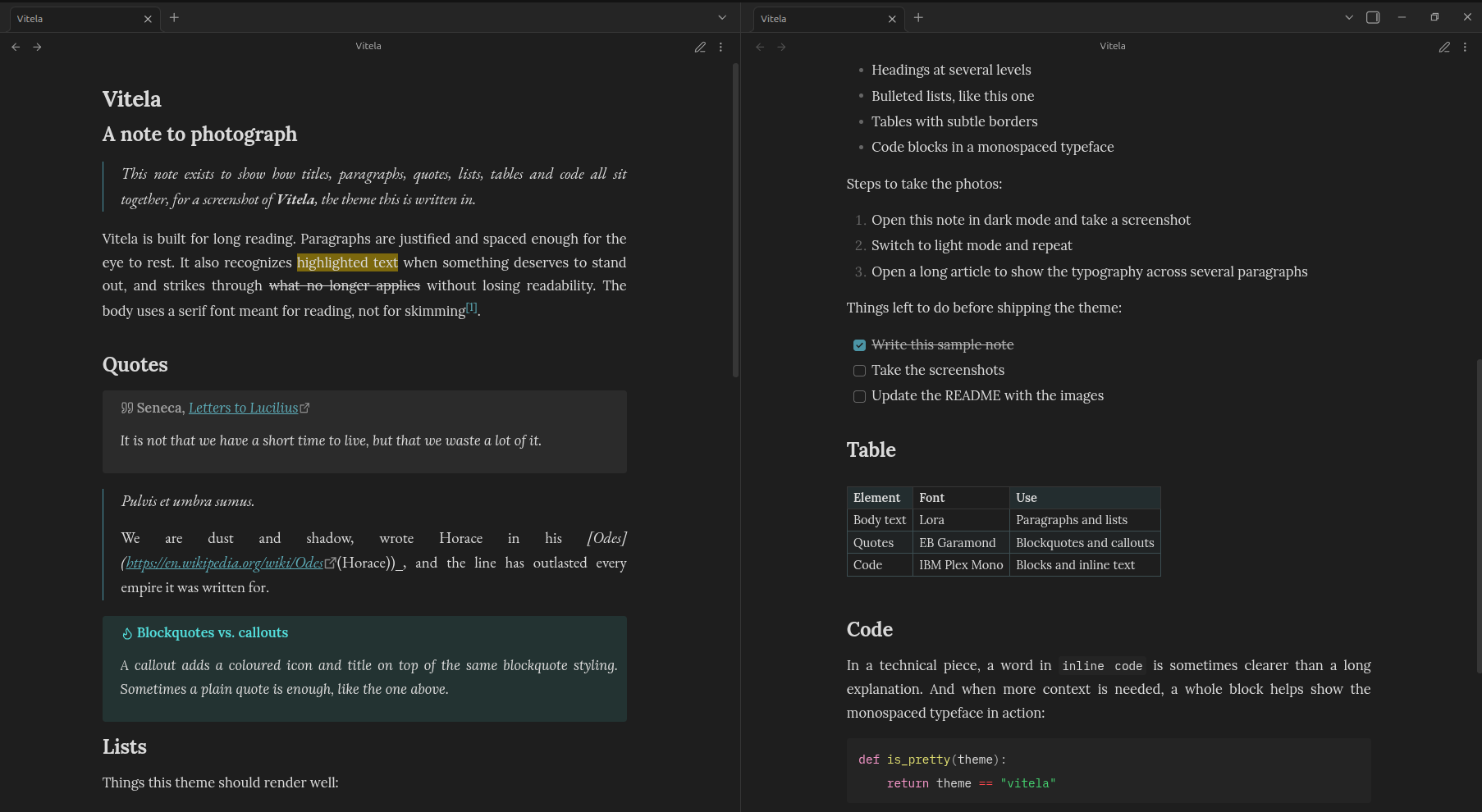This screenshot has width=1482, height=812.
Task: Add new tab in right pane
Action: pos(918,17)
